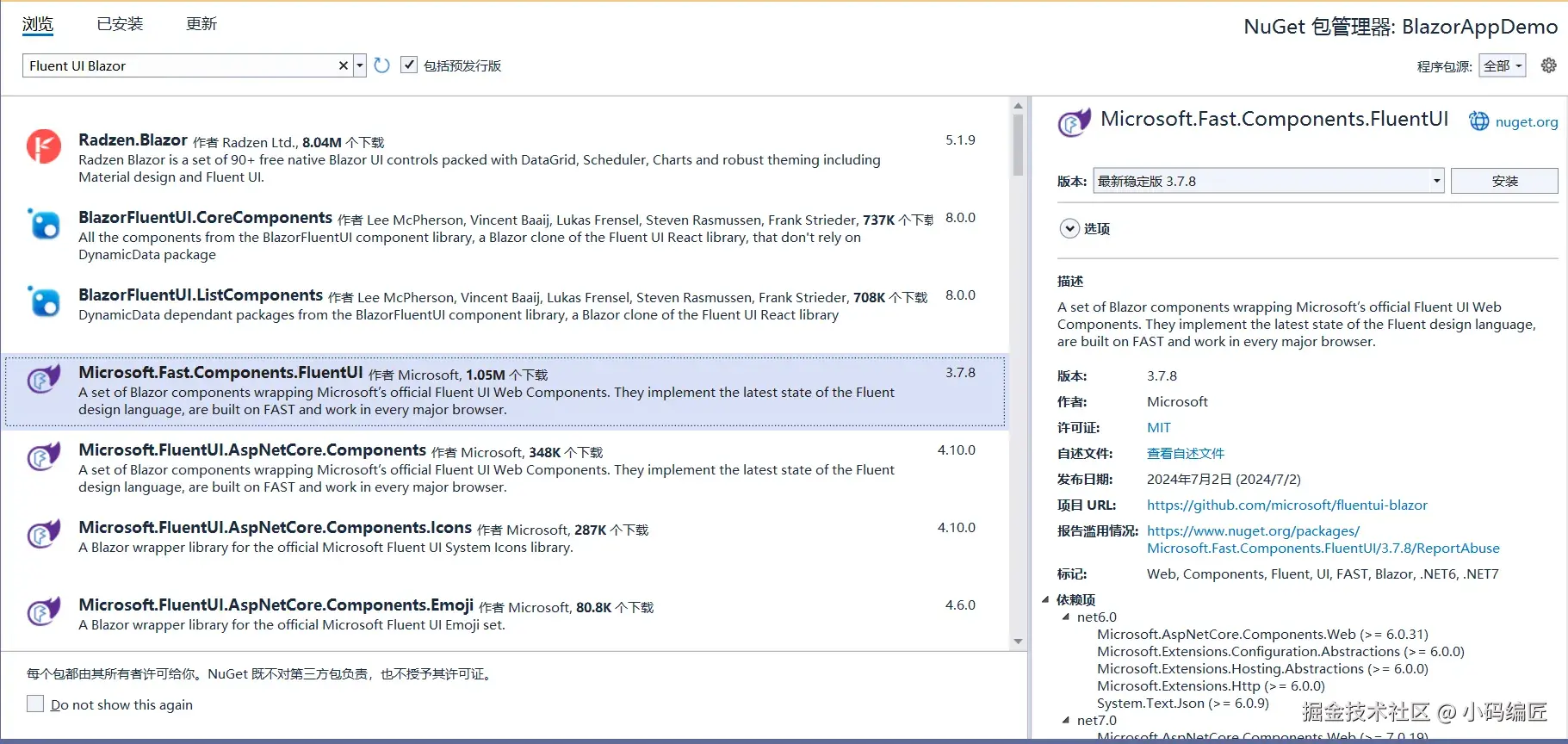
Task: Click the Microsoft.Fast.Components.FluentUI list icon
Action: 44,379
